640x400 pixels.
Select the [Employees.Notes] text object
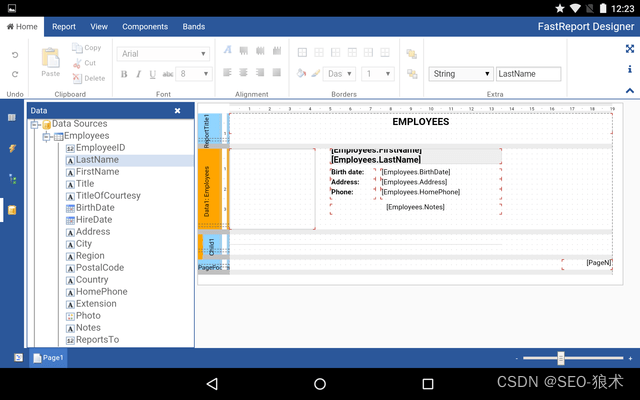click(x=416, y=207)
